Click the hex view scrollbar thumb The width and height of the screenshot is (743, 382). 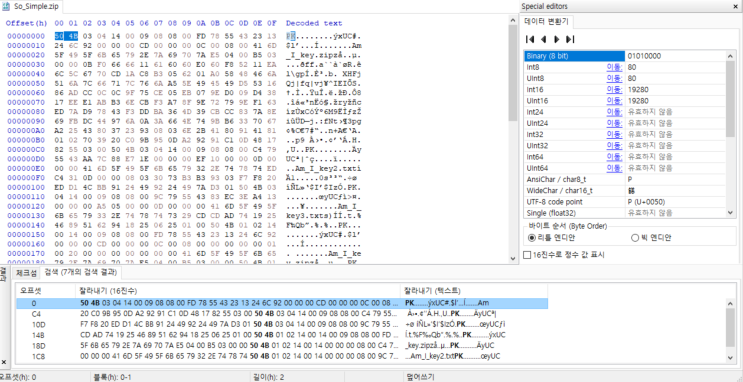pos(512,73)
